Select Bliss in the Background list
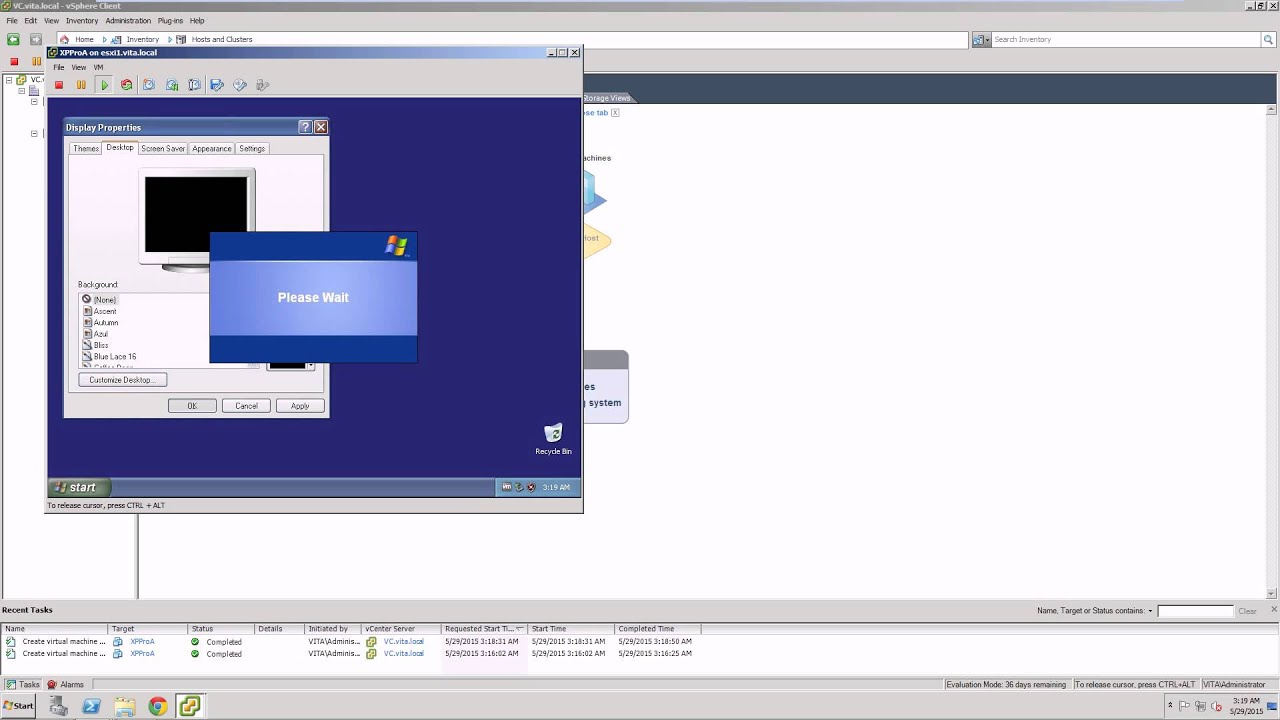The width and height of the screenshot is (1280, 720). click(101, 345)
